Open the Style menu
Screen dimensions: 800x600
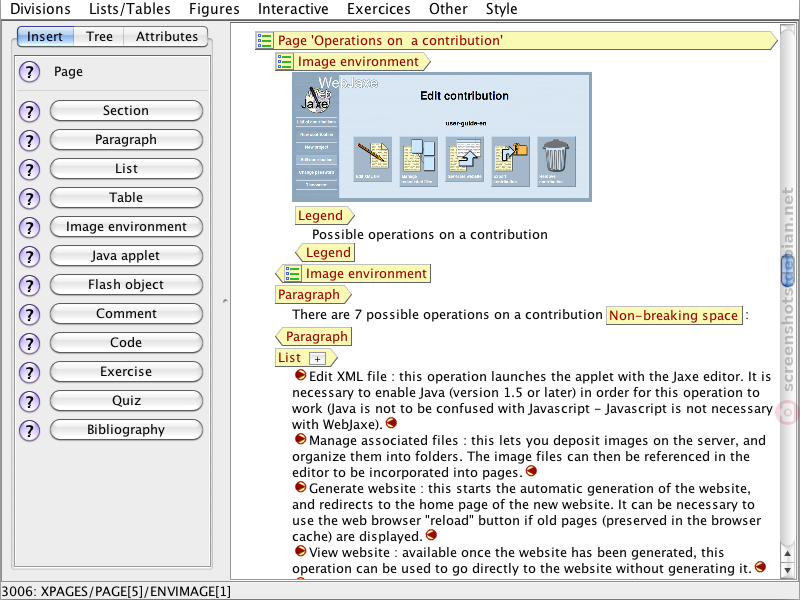pyautogui.click(x=502, y=9)
